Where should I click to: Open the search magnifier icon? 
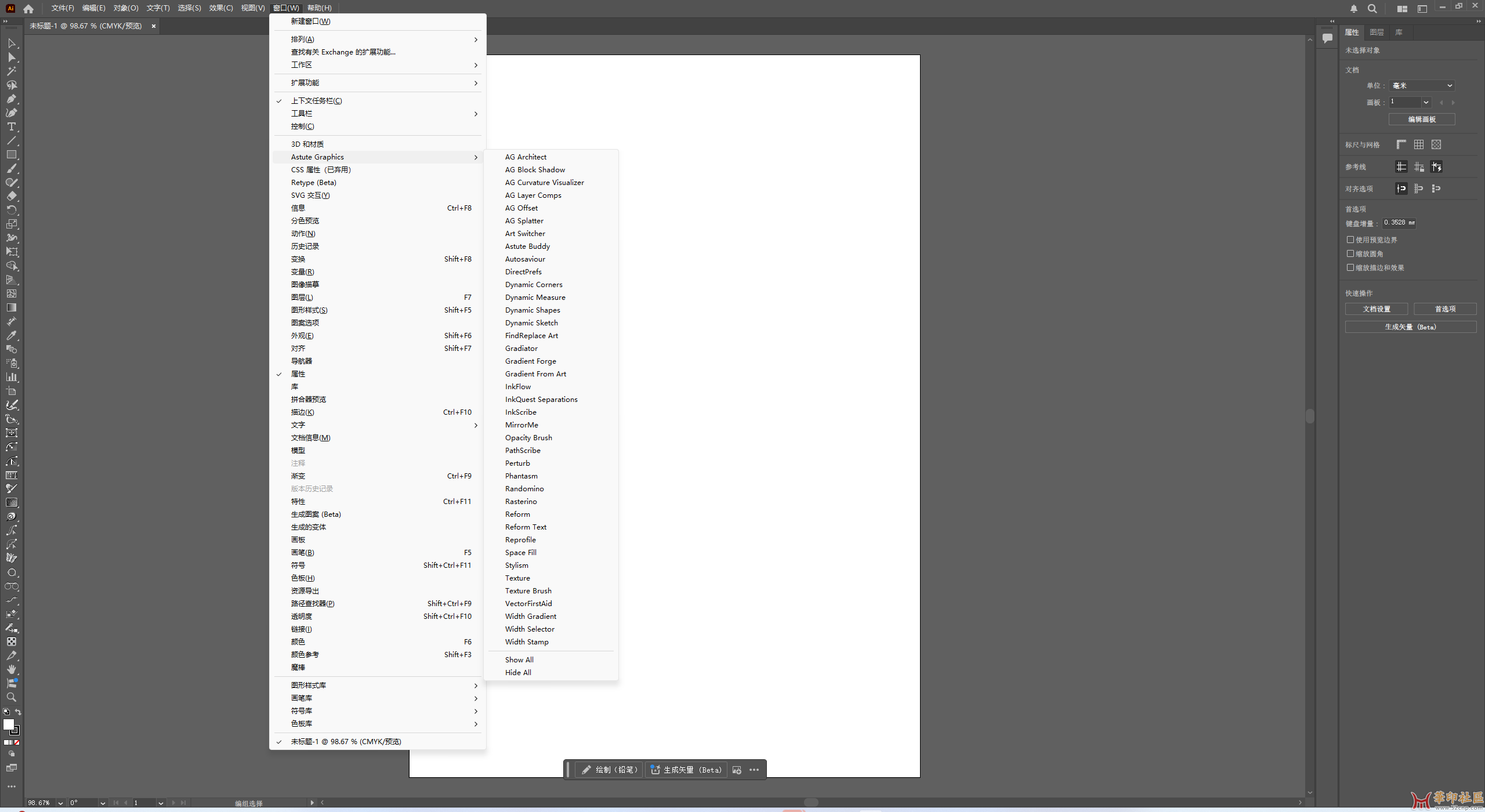coord(1372,9)
